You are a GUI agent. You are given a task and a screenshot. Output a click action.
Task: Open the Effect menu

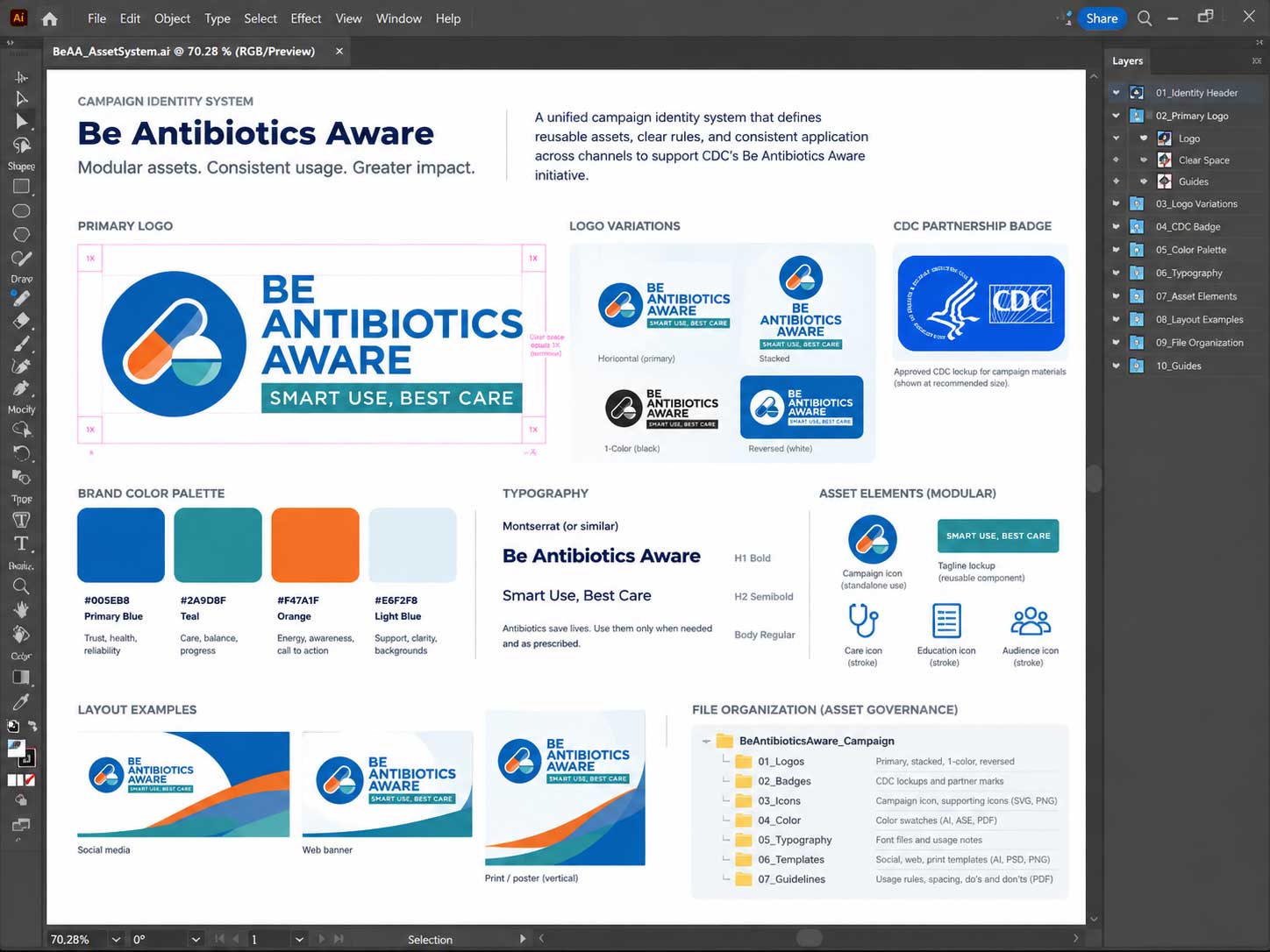point(306,18)
